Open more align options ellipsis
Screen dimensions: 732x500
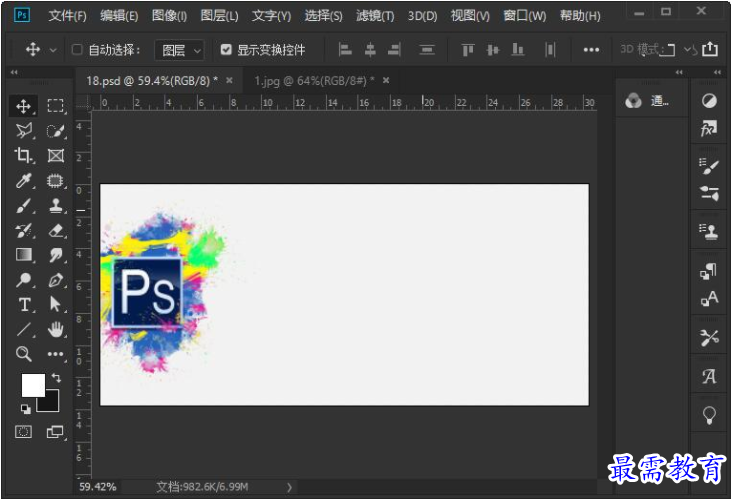click(591, 50)
